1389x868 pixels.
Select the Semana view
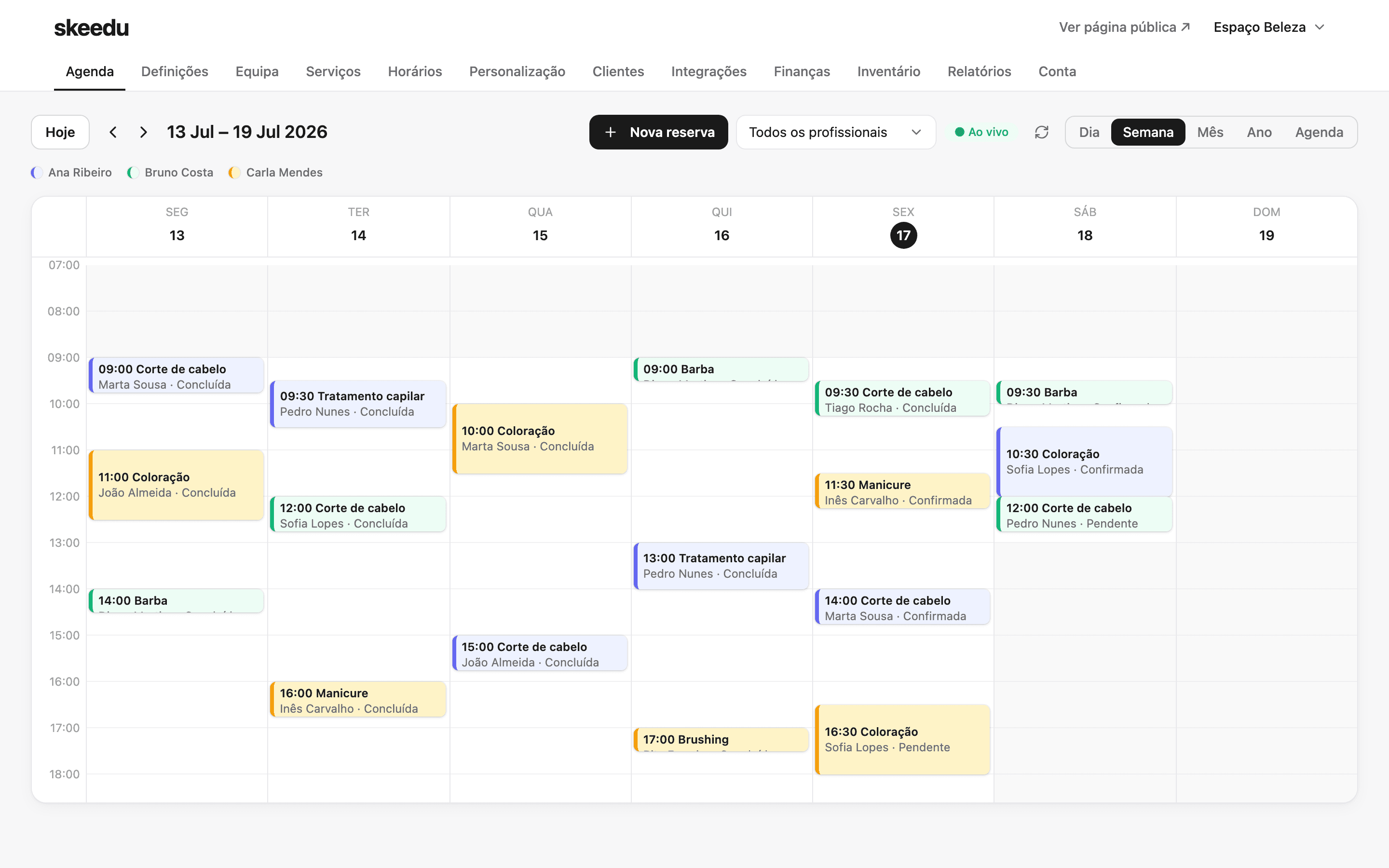pyautogui.click(x=1148, y=132)
